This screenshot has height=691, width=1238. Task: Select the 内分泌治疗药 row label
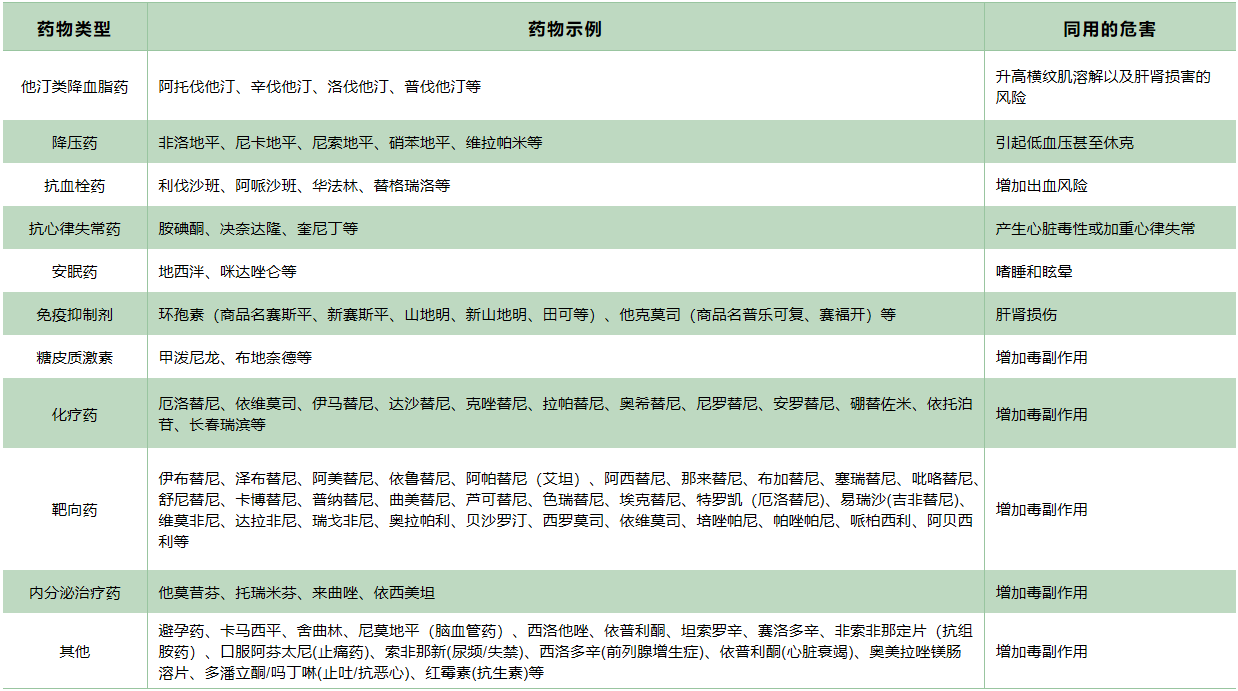74,593
